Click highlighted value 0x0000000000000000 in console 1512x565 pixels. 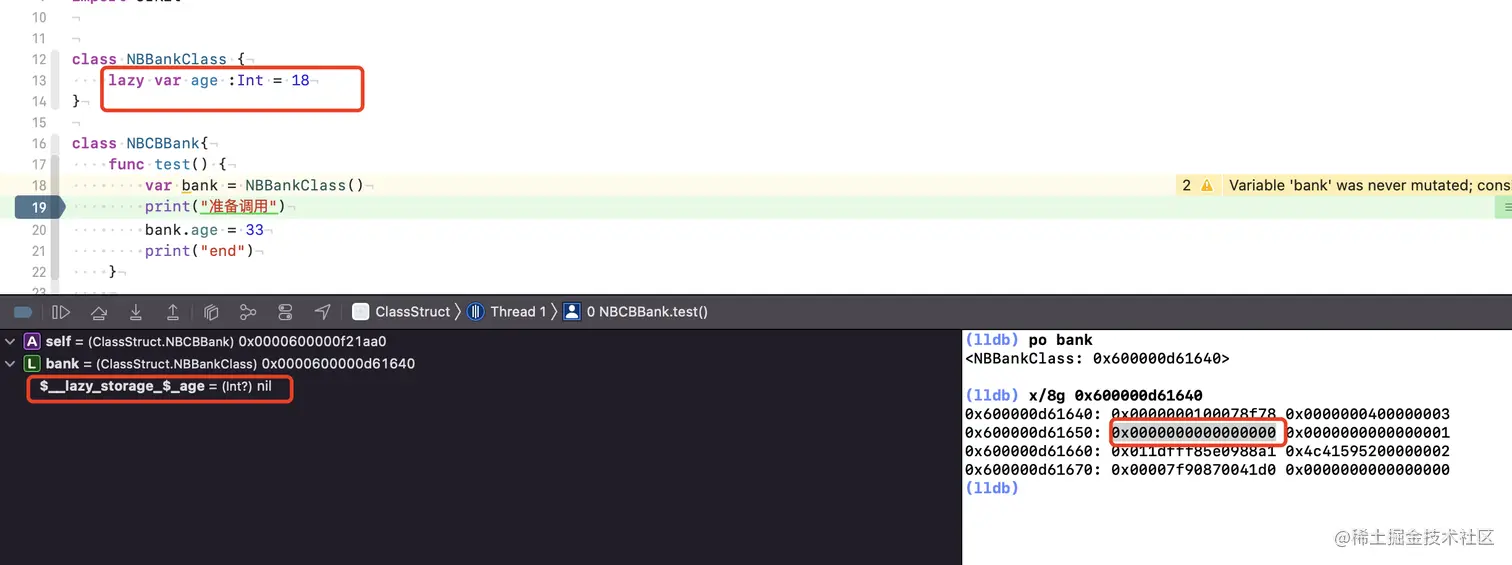pos(1194,432)
